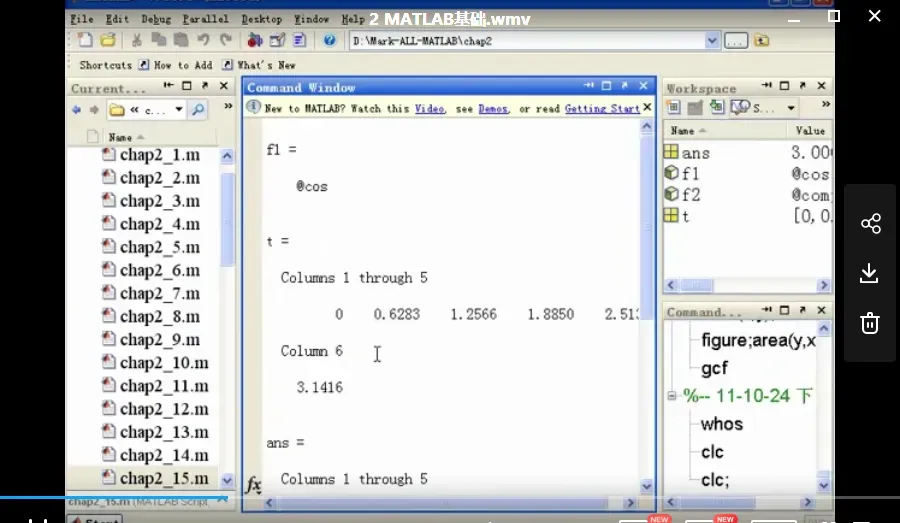Click the Current Folder search magnifier icon
900x523 pixels.
click(198, 110)
